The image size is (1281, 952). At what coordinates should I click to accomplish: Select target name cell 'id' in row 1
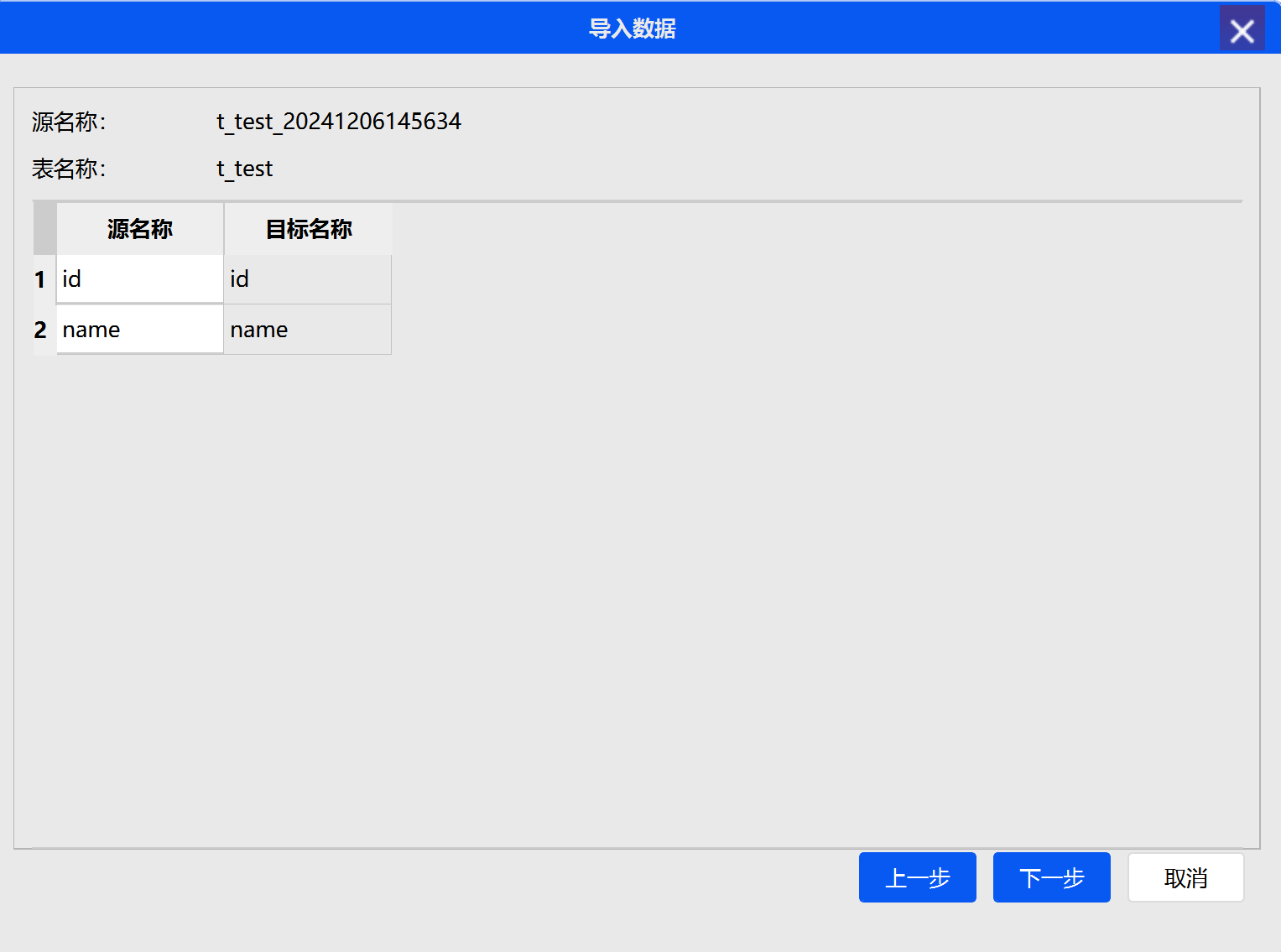point(308,279)
